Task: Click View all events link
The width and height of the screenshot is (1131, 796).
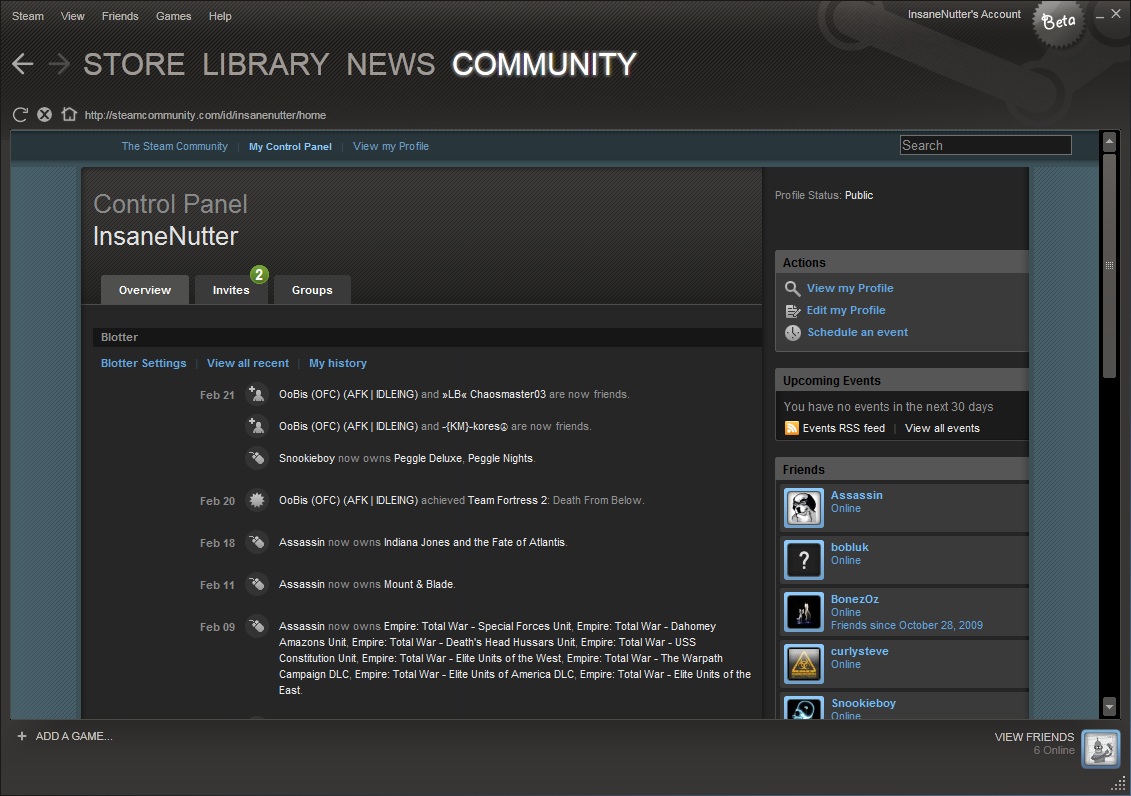Action: [x=942, y=428]
